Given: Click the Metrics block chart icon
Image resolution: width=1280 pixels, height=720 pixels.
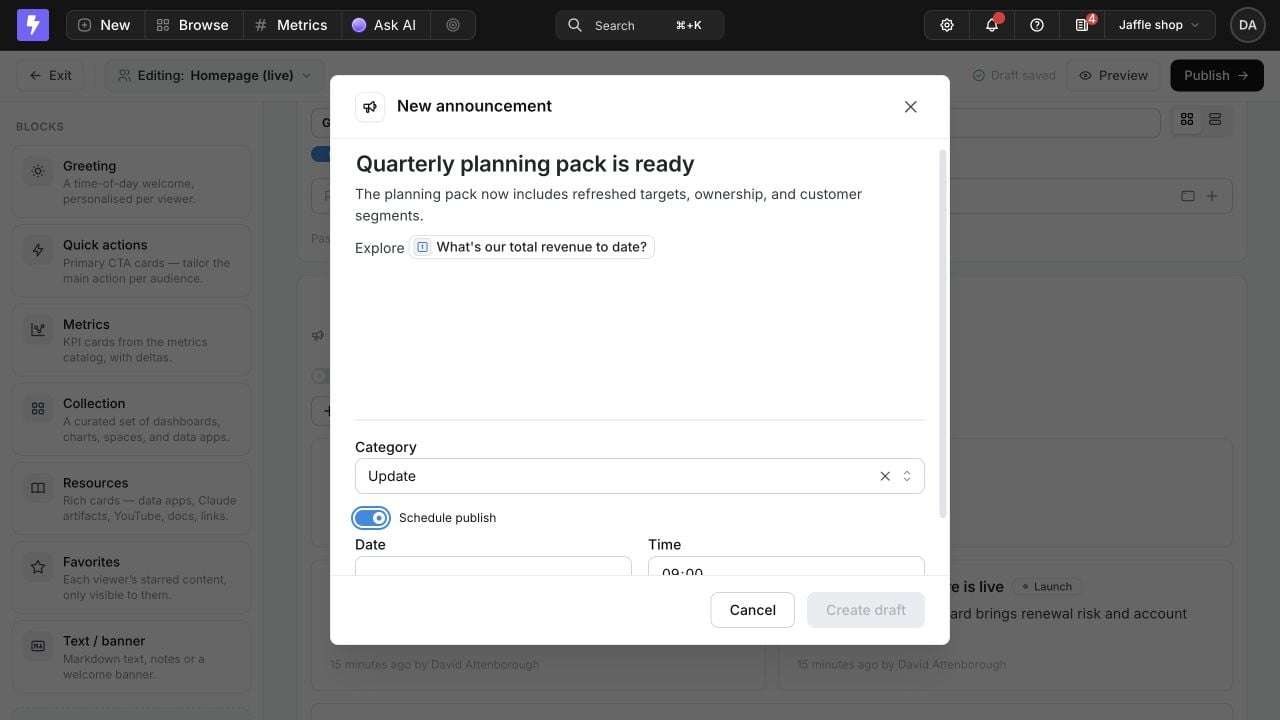Looking at the screenshot, I should click(38, 329).
